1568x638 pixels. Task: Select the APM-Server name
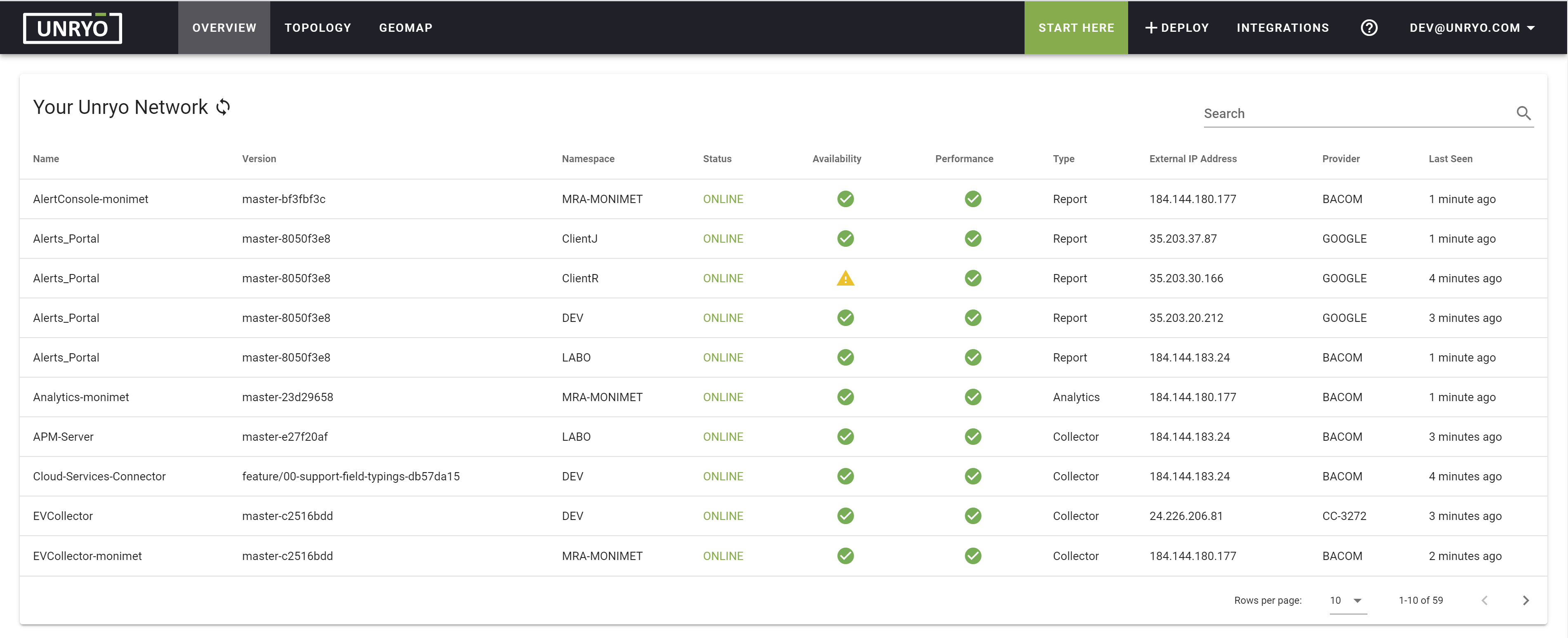click(x=63, y=437)
